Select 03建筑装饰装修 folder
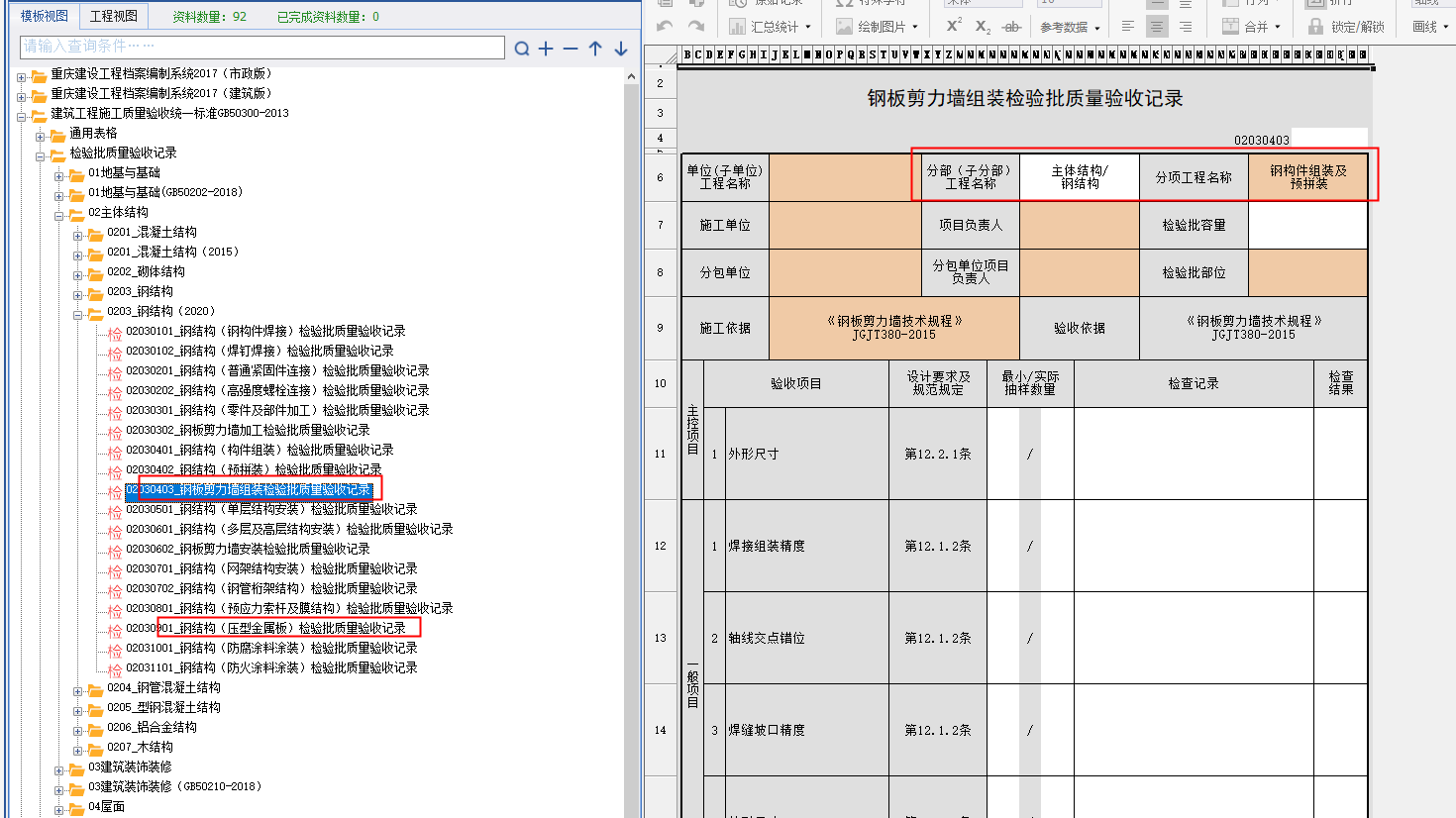Viewport: 1456px width, 818px height. pyautogui.click(x=130, y=767)
